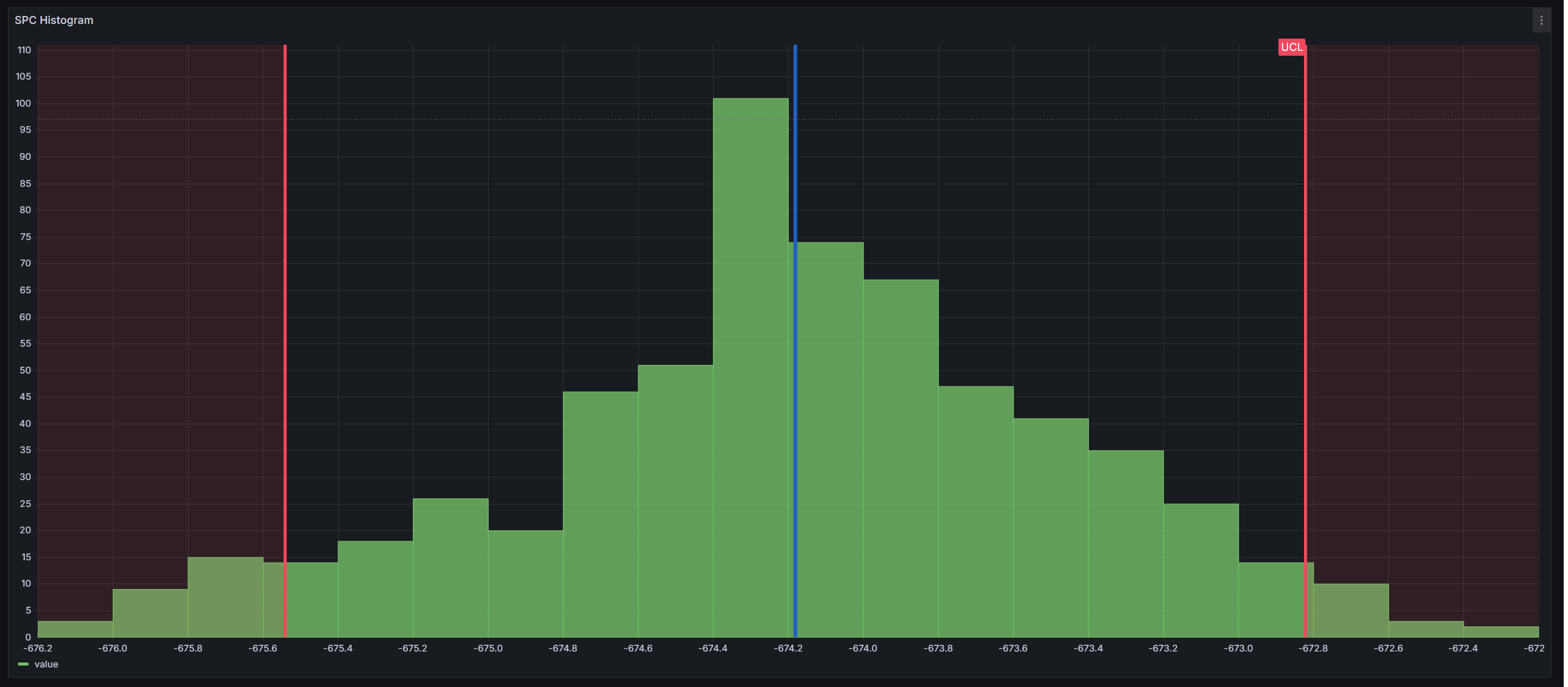1568x687 pixels.
Task: Click the bar between -674.0 and -673.8
Action: coord(901,459)
